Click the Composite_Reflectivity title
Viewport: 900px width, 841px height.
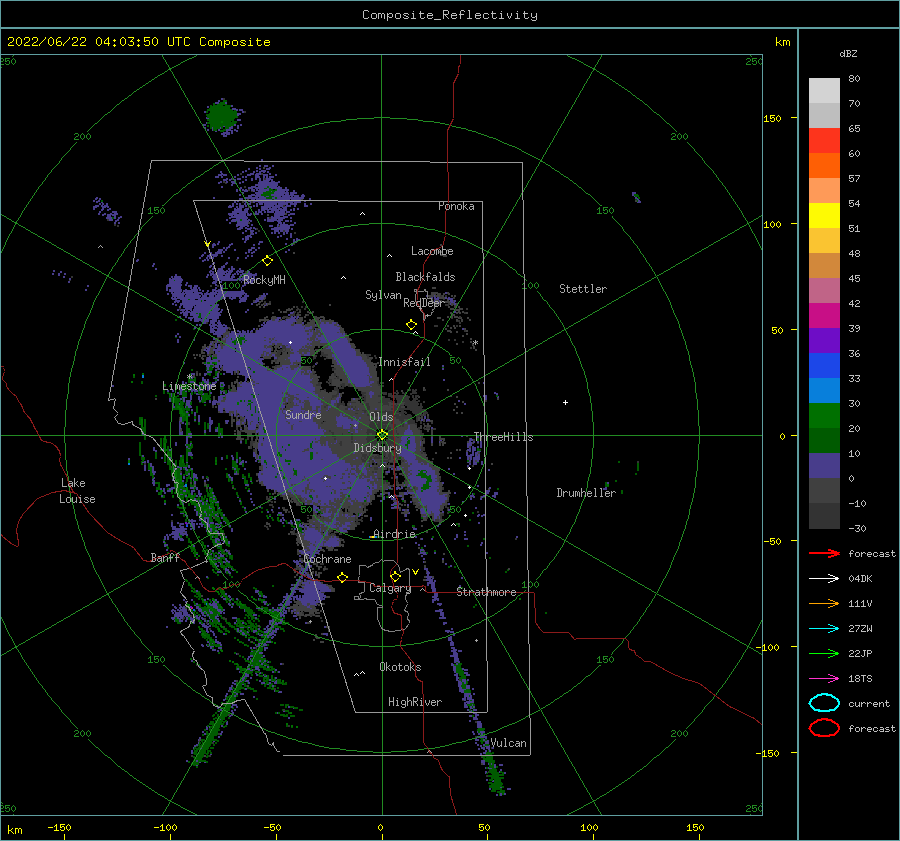[x=450, y=15]
